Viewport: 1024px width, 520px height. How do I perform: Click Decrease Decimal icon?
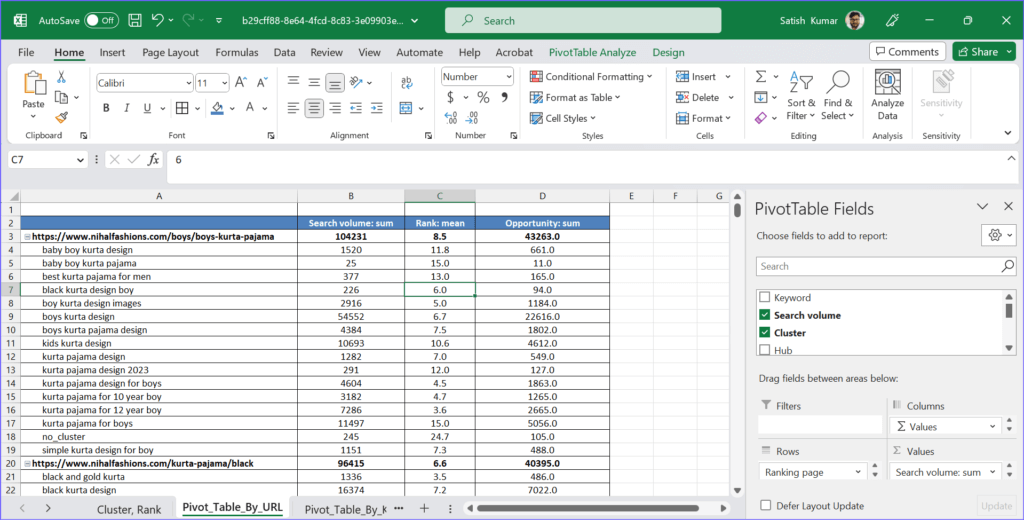click(472, 118)
